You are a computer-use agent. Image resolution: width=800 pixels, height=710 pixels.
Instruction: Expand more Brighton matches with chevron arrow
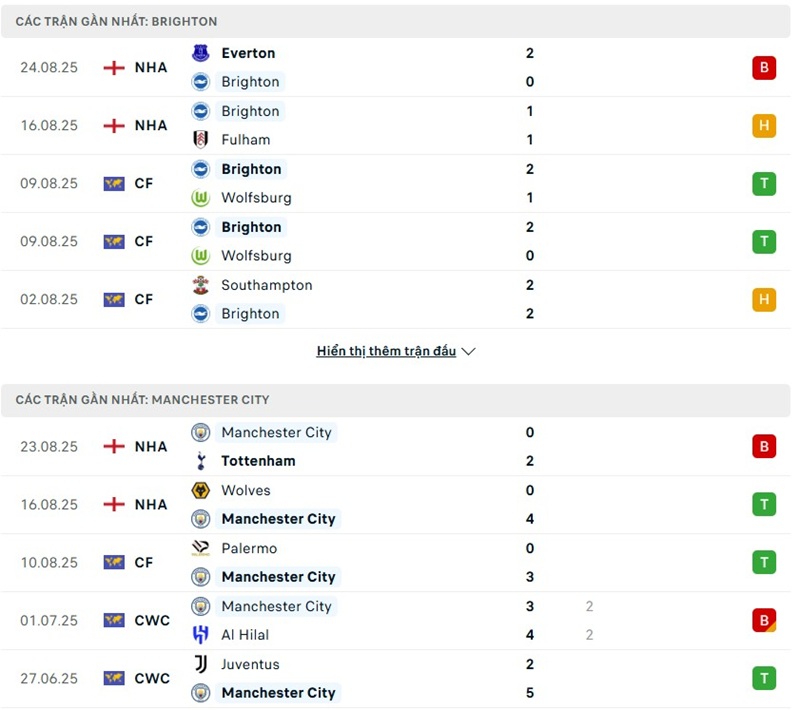(x=469, y=352)
